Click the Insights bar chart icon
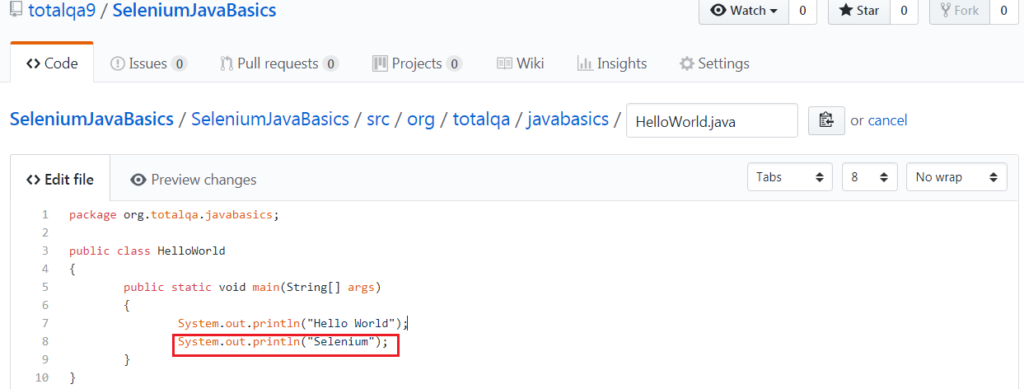Screen dimensions: 1024x389 point(584,63)
